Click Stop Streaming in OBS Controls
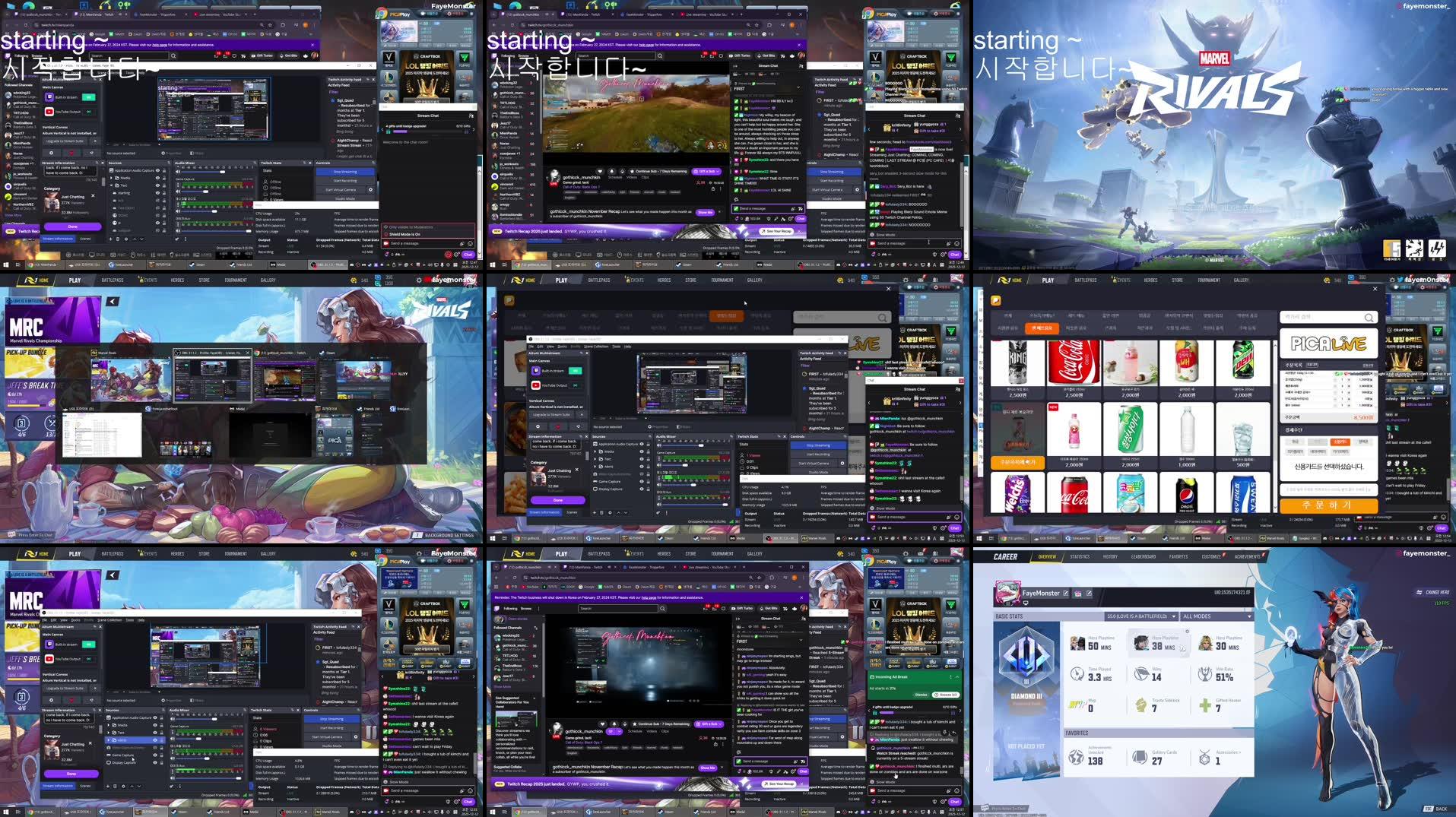The width and height of the screenshot is (1456, 817). [x=331, y=720]
